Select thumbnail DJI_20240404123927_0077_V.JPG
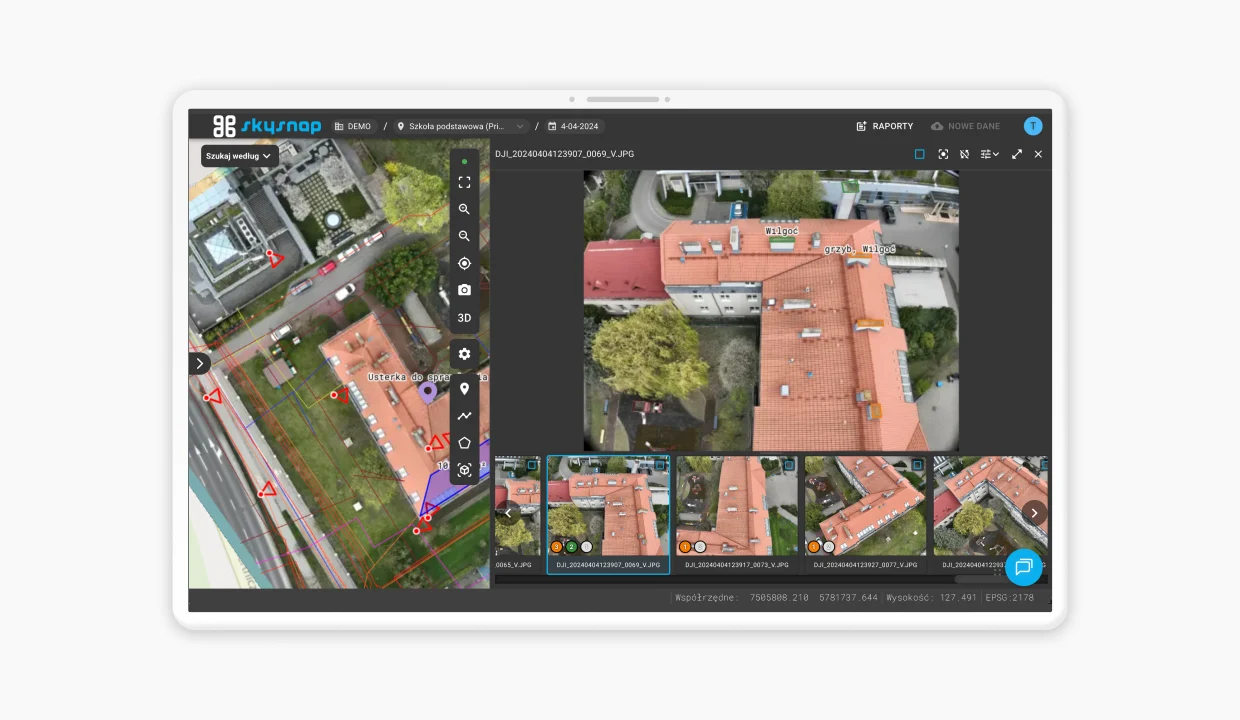The image size is (1240, 720). tap(866, 515)
